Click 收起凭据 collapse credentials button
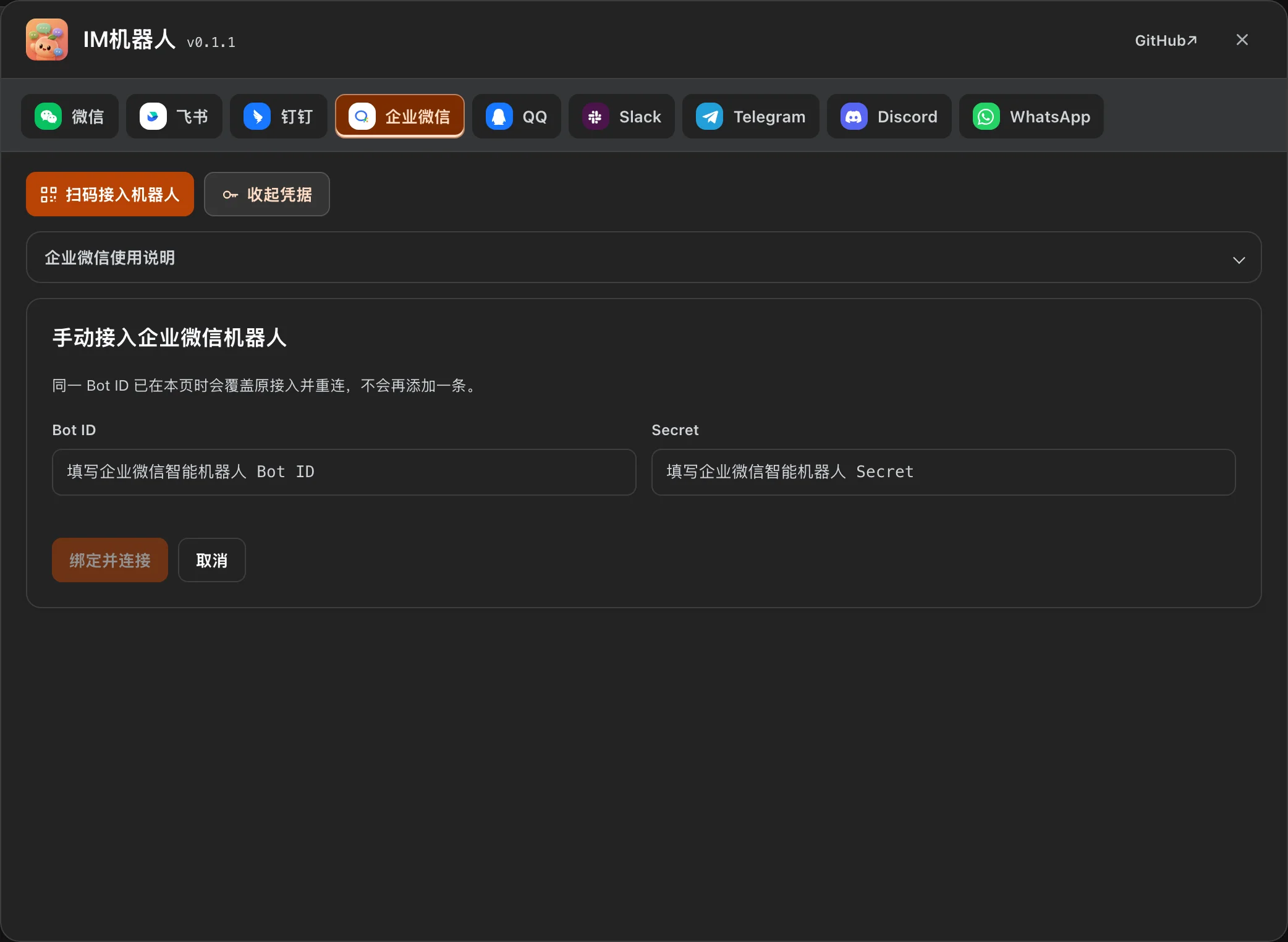 coord(267,194)
